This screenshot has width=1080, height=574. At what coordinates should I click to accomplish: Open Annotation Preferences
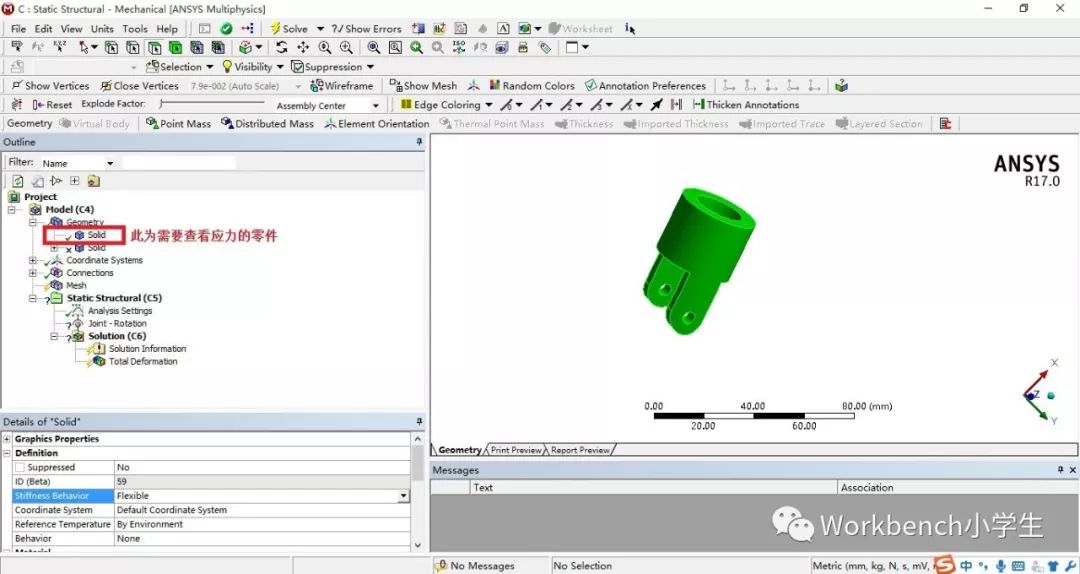[x=645, y=86]
